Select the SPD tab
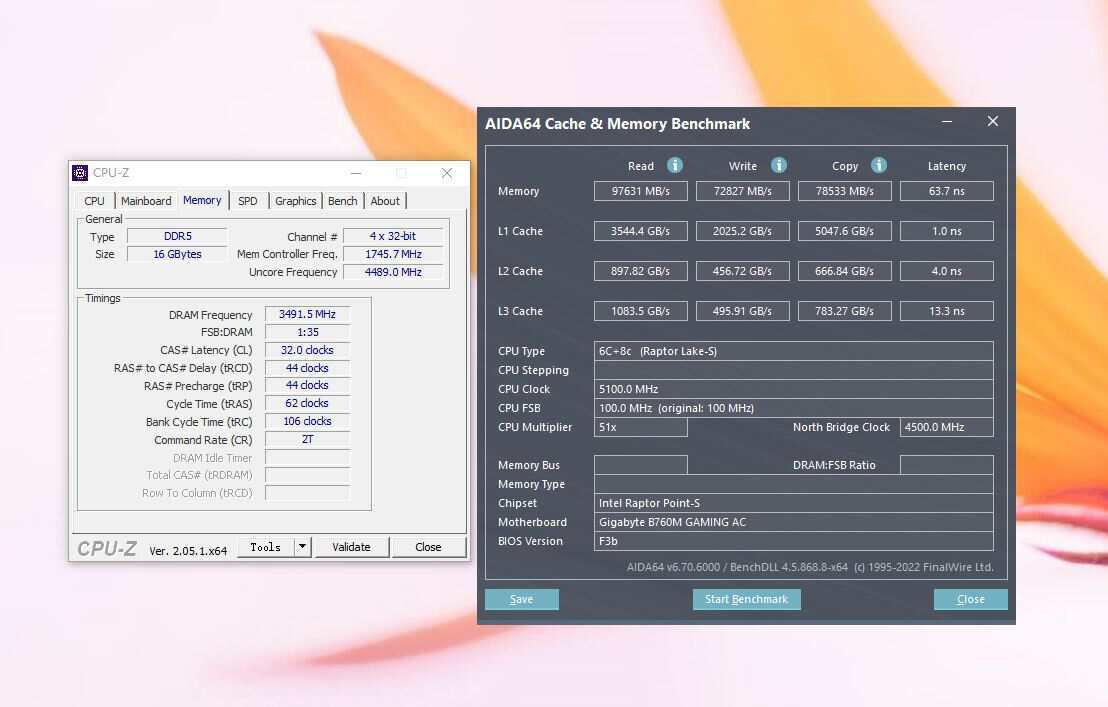Viewport: 1108px width, 707px height. (x=247, y=201)
